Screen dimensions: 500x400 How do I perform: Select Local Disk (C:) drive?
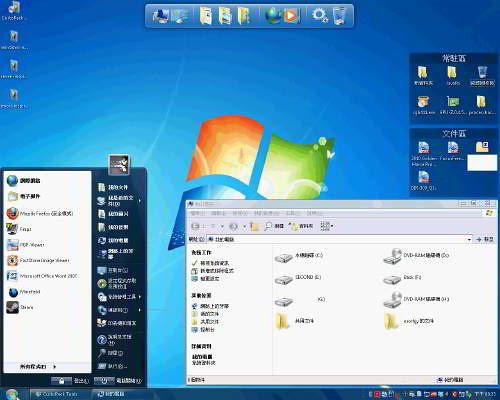pyautogui.click(x=299, y=257)
